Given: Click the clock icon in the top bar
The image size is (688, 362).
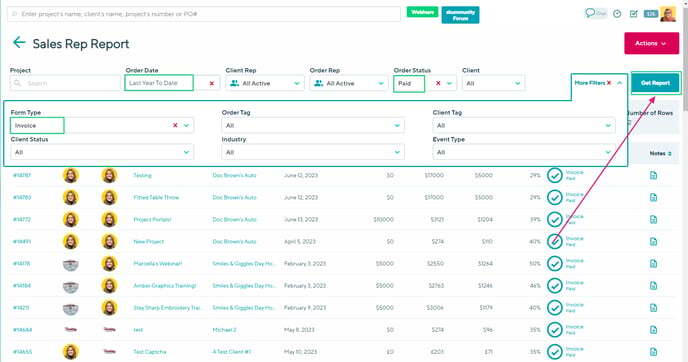Looking at the screenshot, I should [x=617, y=14].
